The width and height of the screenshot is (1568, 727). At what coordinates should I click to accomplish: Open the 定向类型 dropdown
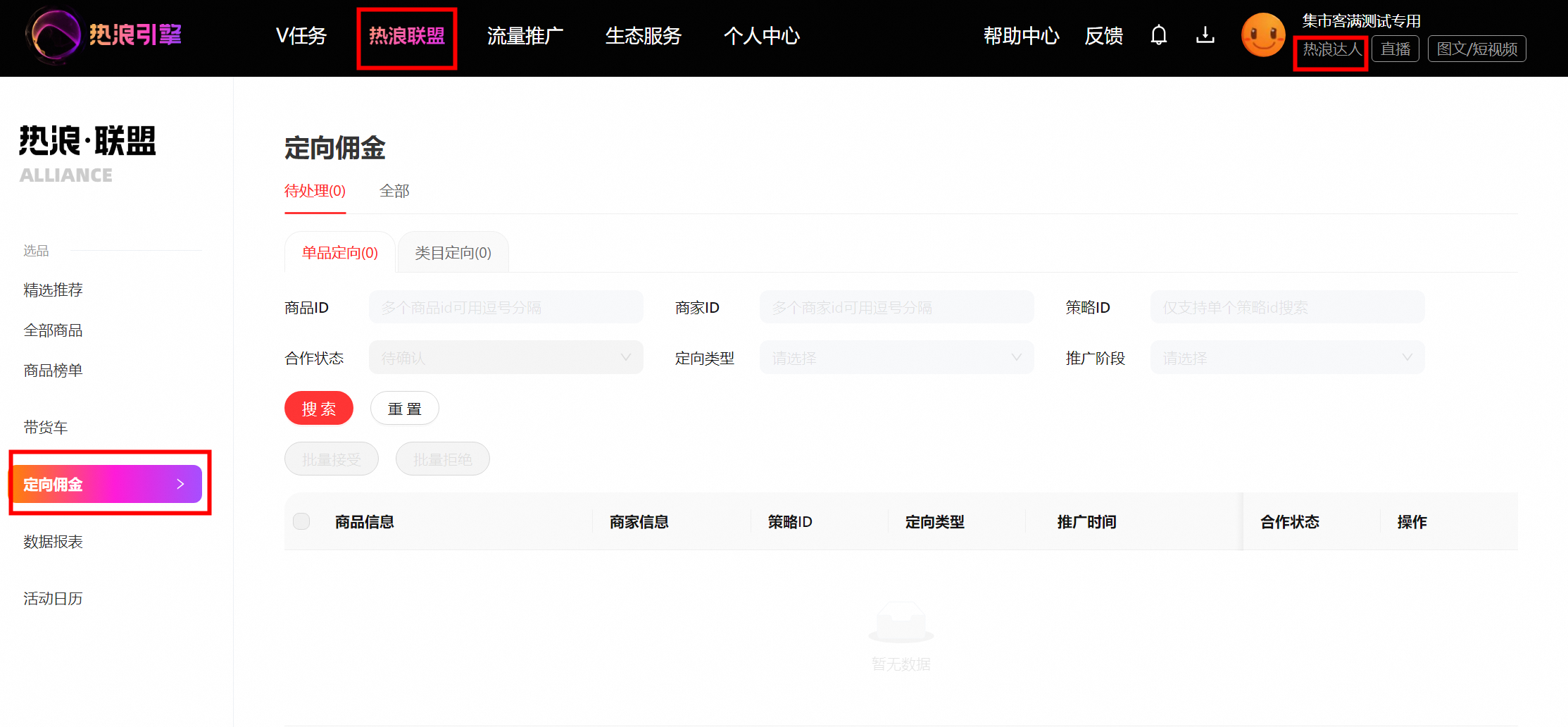(896, 358)
